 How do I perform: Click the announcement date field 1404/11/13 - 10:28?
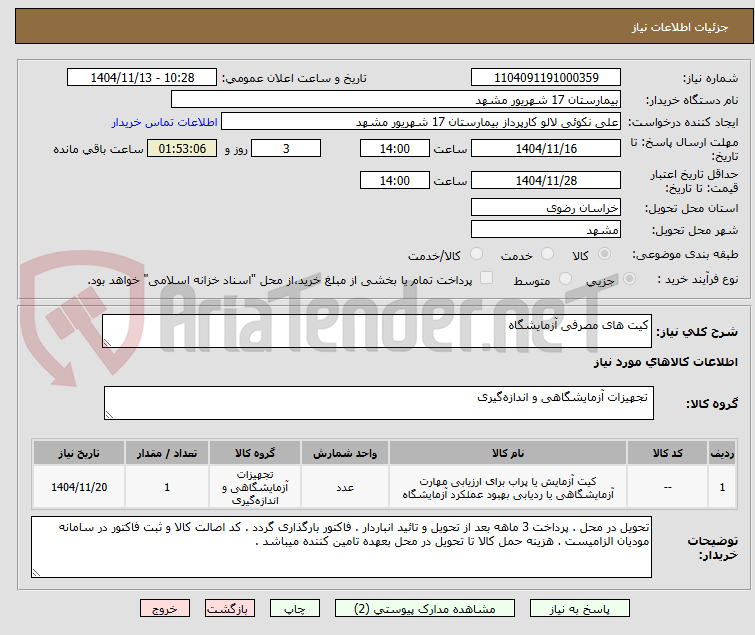coord(142,78)
